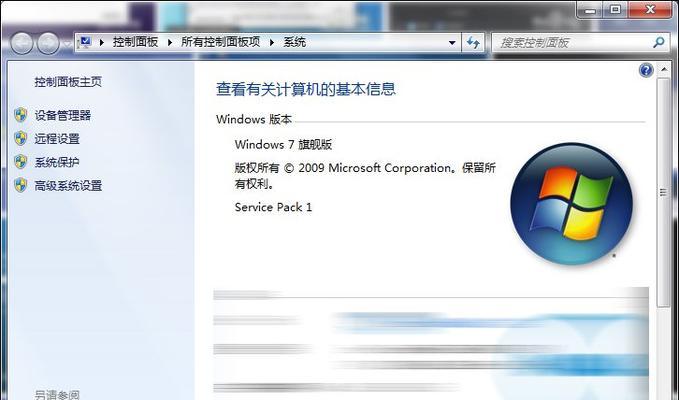Expand the arrow before 控制面板 breadcrumb
Screen dimensions: 679x400
click(x=102, y=42)
